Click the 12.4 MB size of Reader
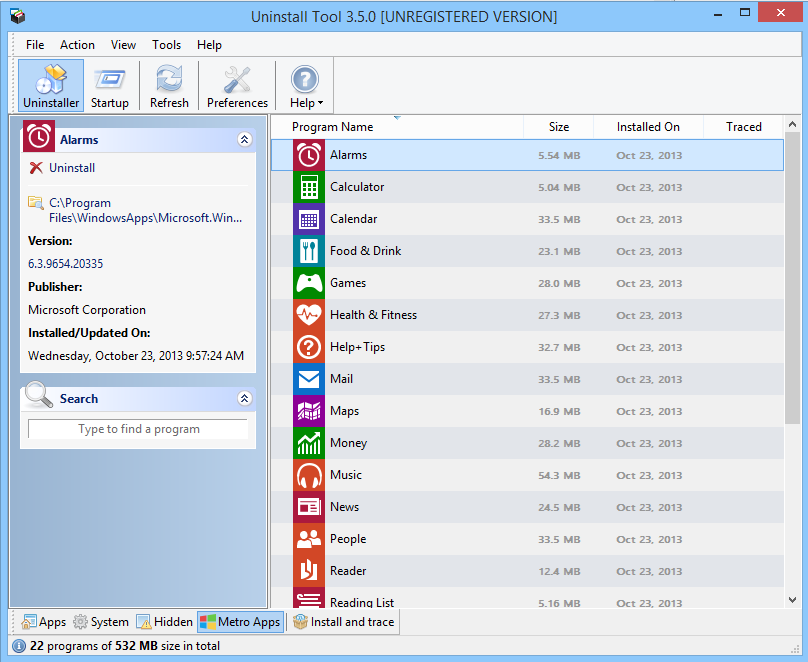 (x=559, y=571)
